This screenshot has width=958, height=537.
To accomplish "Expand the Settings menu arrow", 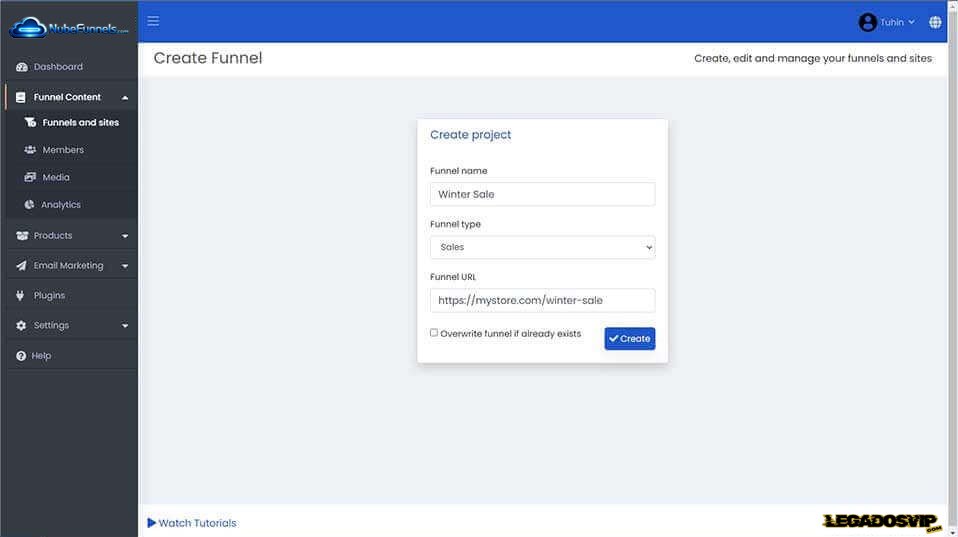I will (x=125, y=326).
